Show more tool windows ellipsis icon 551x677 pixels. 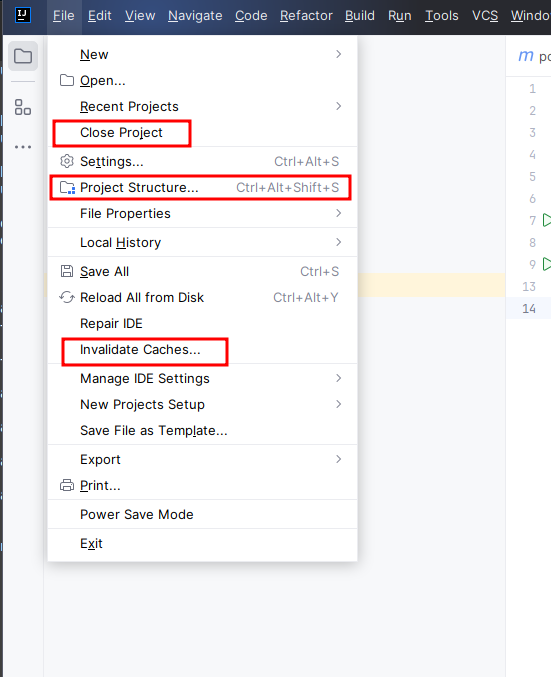23,147
